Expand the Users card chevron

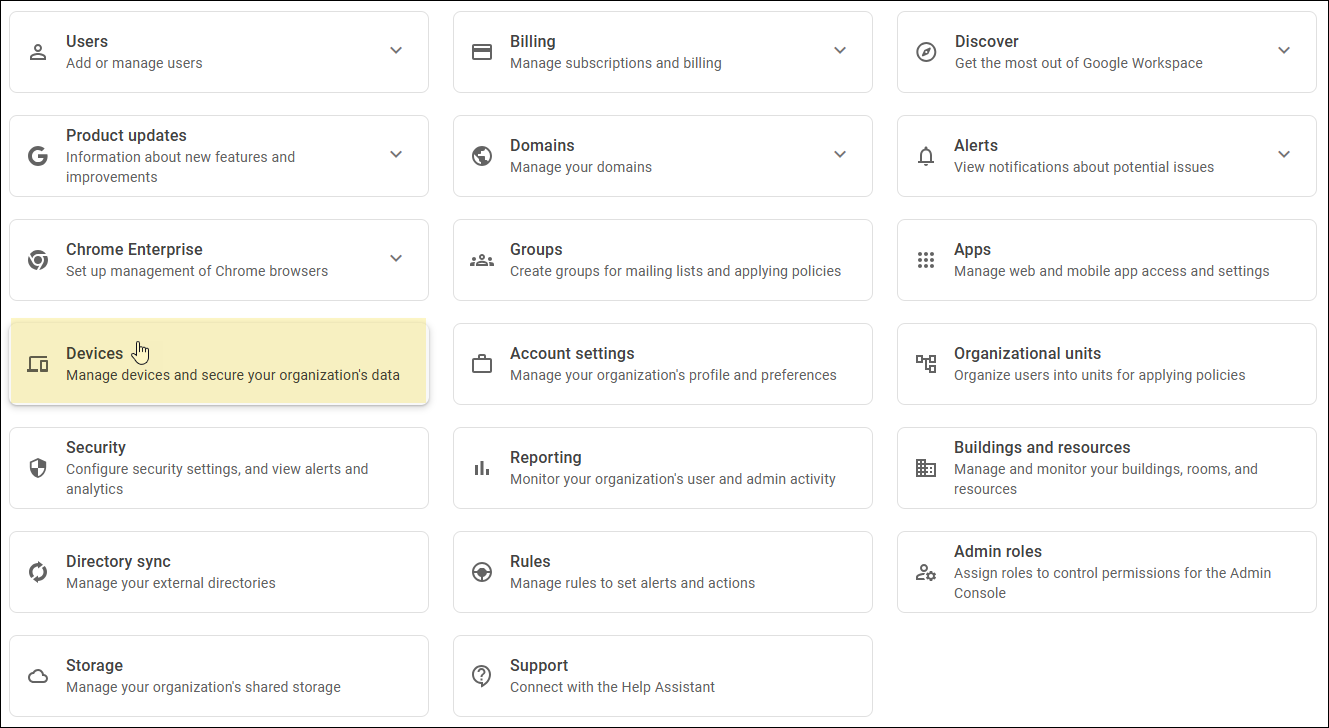(x=396, y=50)
